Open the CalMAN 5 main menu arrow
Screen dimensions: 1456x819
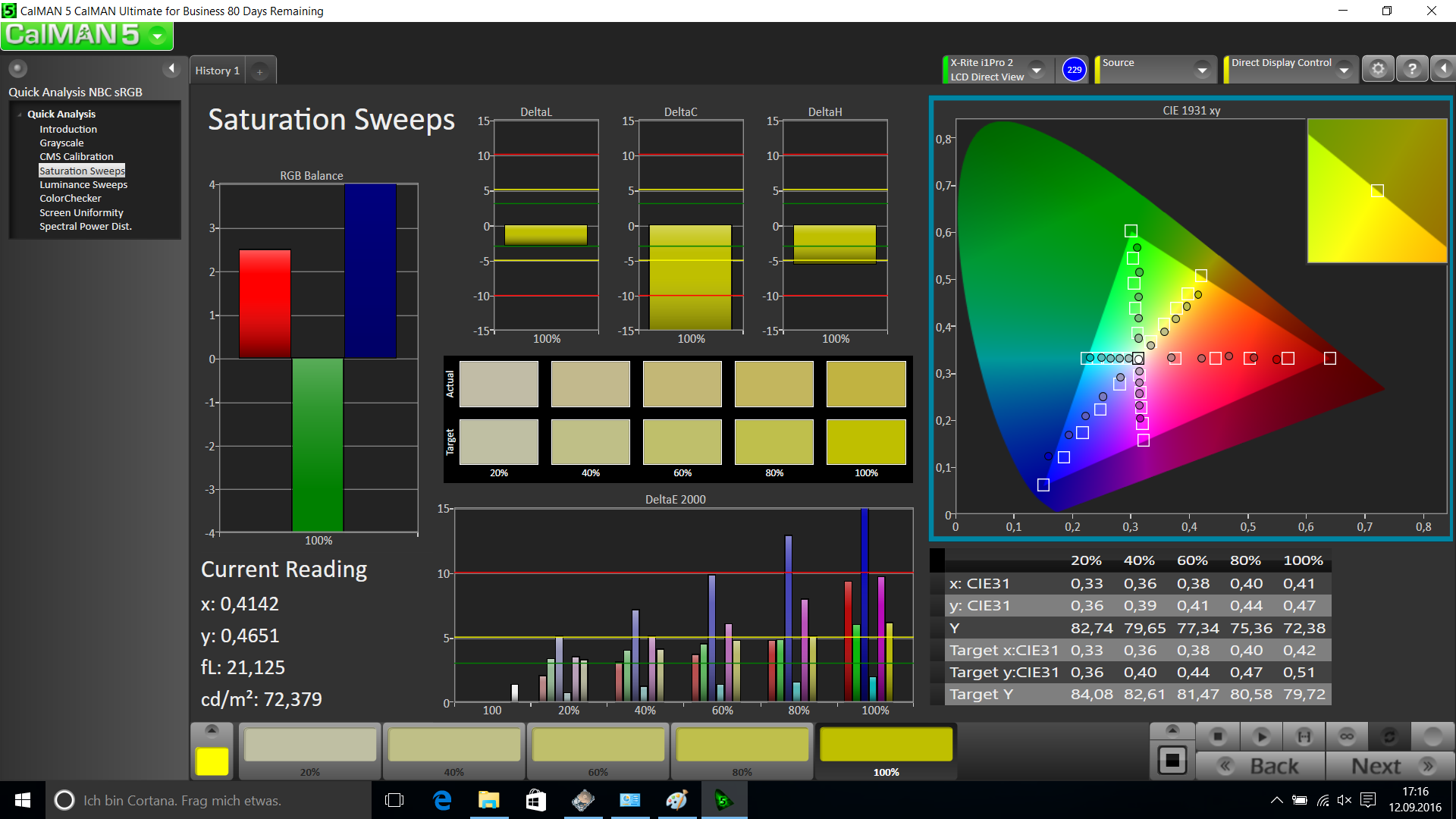coord(158,36)
